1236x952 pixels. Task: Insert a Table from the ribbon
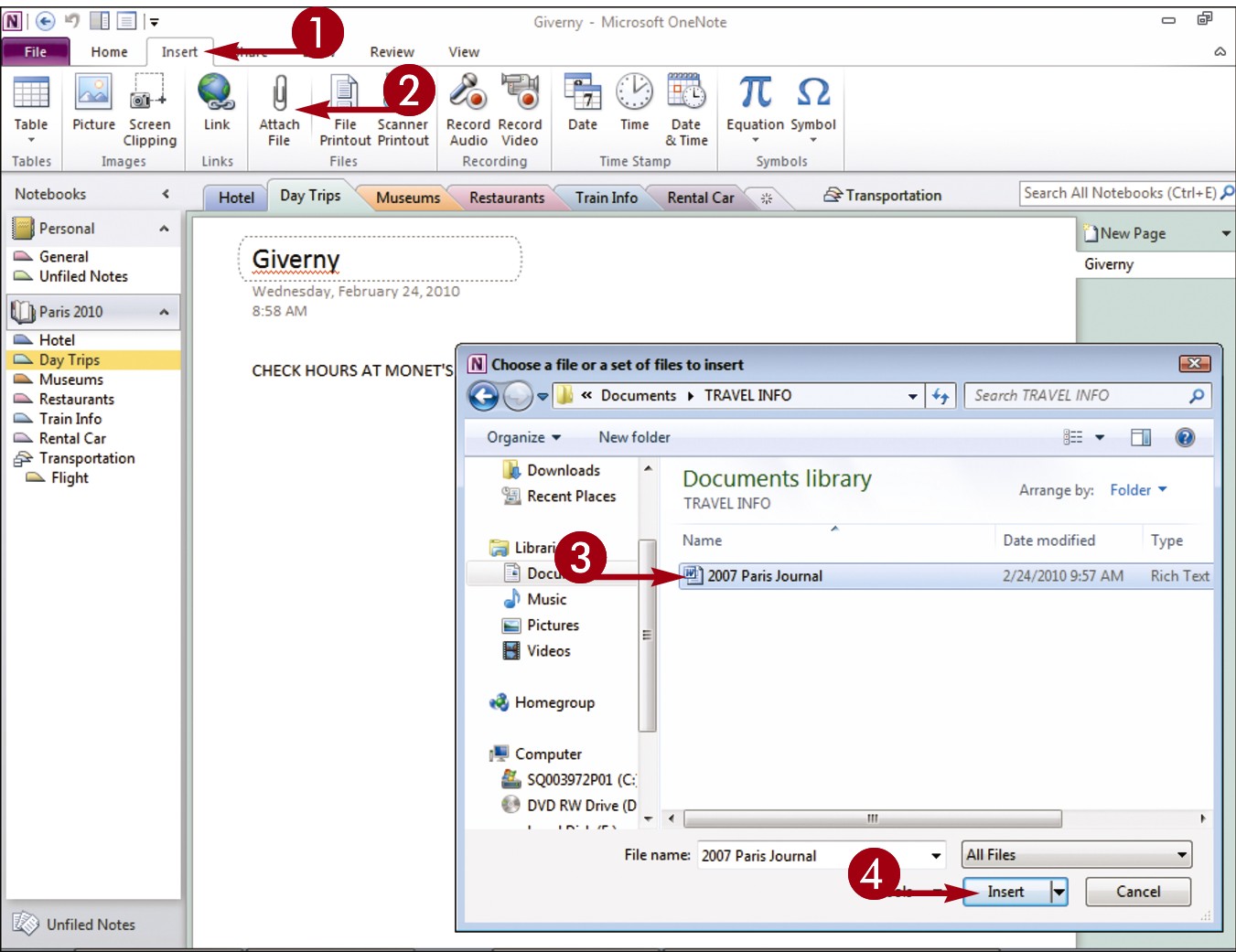[31, 108]
